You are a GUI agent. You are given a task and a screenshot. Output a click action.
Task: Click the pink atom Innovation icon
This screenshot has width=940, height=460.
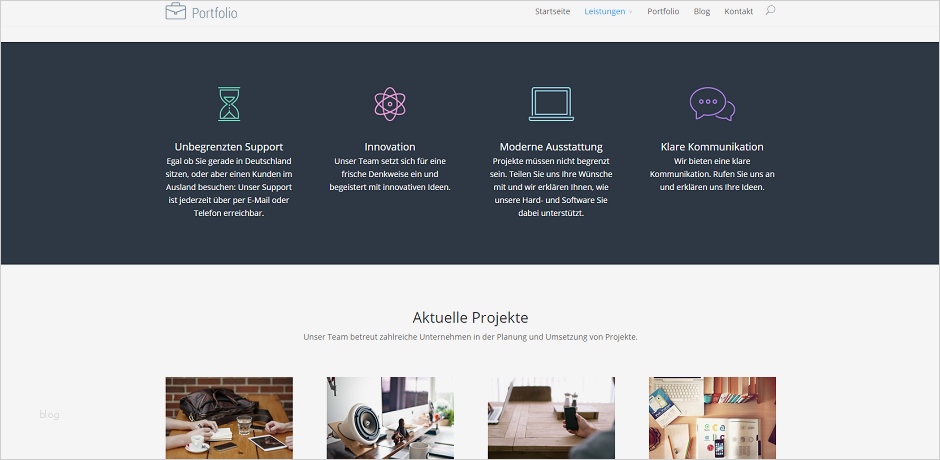[x=390, y=104]
